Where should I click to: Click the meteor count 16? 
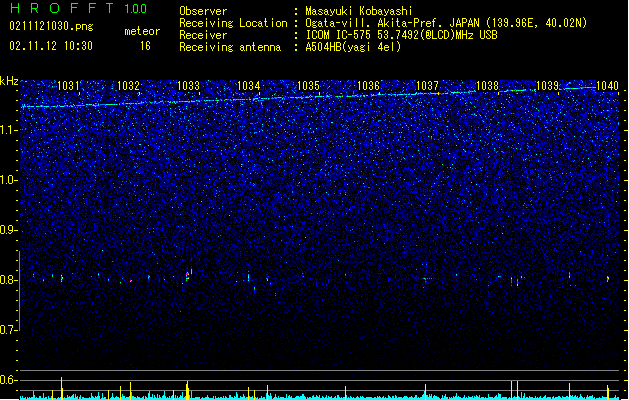coord(145,46)
